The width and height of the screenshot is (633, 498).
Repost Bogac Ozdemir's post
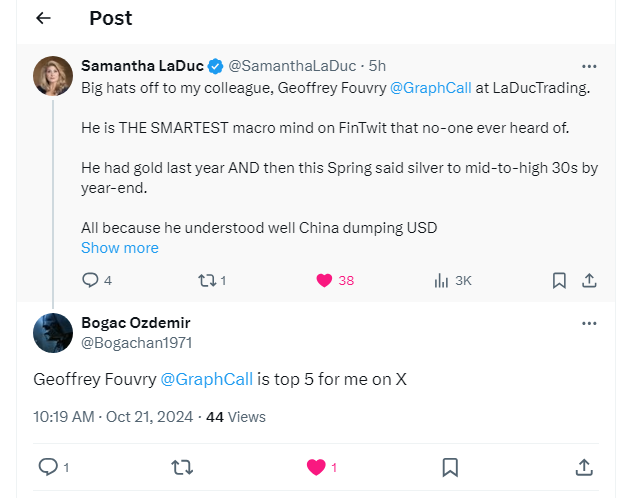[181, 467]
